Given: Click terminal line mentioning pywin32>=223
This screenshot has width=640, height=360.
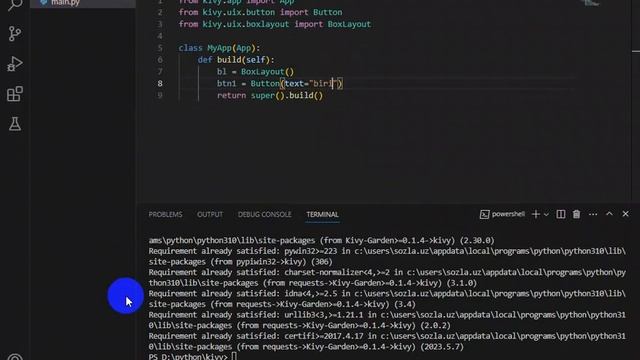Looking at the screenshot, I should (x=387, y=251).
